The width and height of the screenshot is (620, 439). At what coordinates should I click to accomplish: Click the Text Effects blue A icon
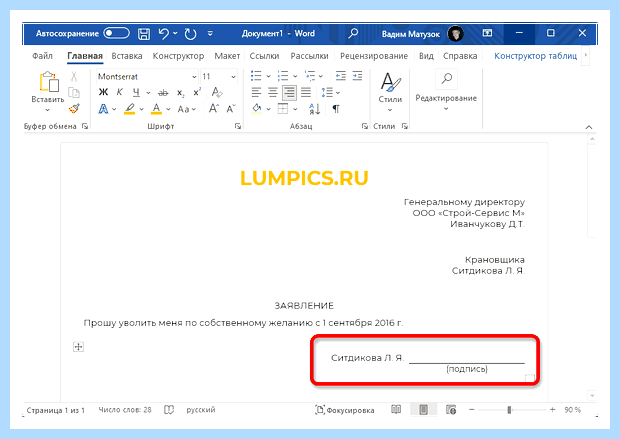pyautogui.click(x=103, y=109)
